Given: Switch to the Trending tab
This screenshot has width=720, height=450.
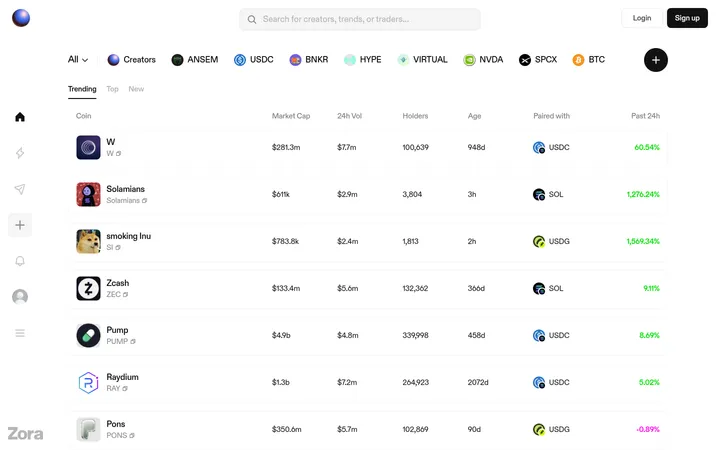Looking at the screenshot, I should (x=82, y=89).
